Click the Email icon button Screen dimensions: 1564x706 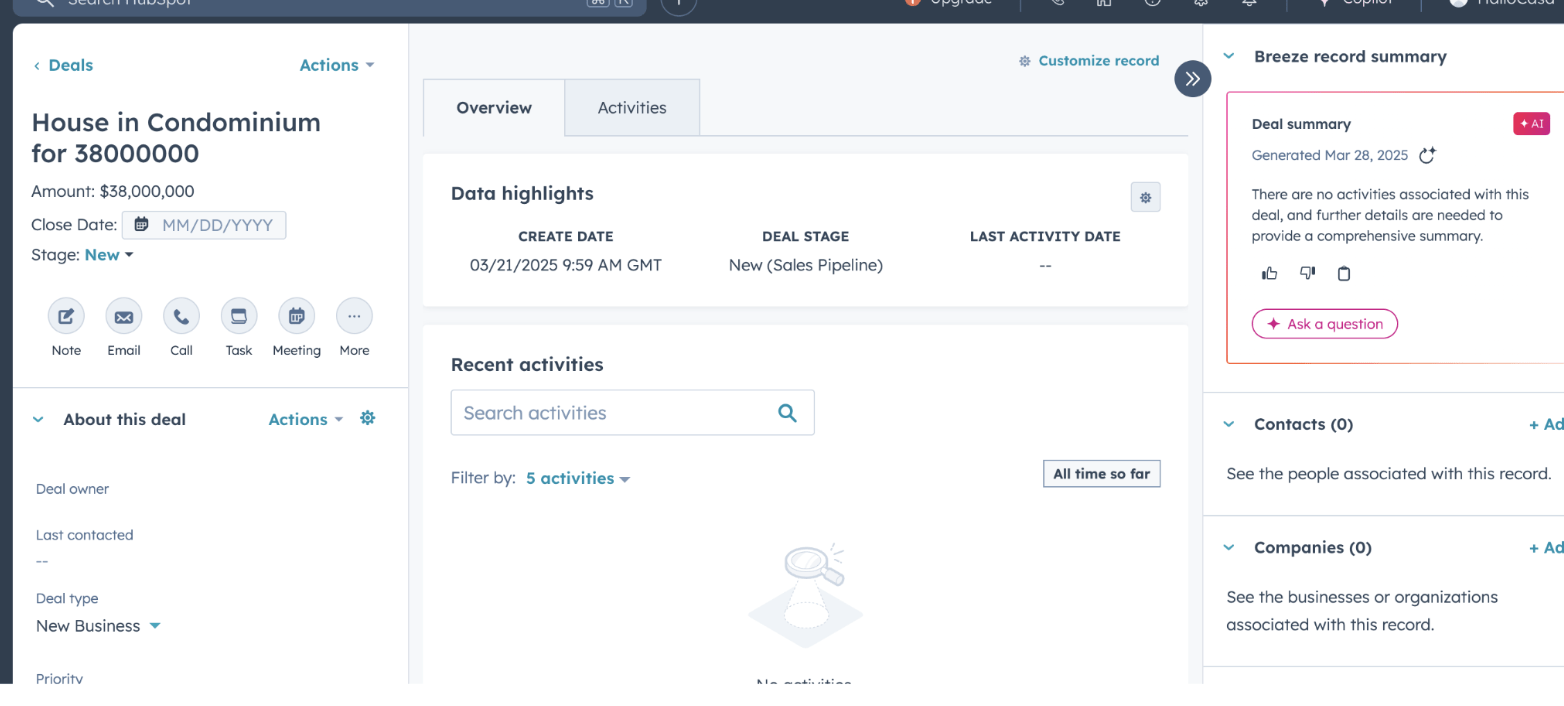point(124,317)
